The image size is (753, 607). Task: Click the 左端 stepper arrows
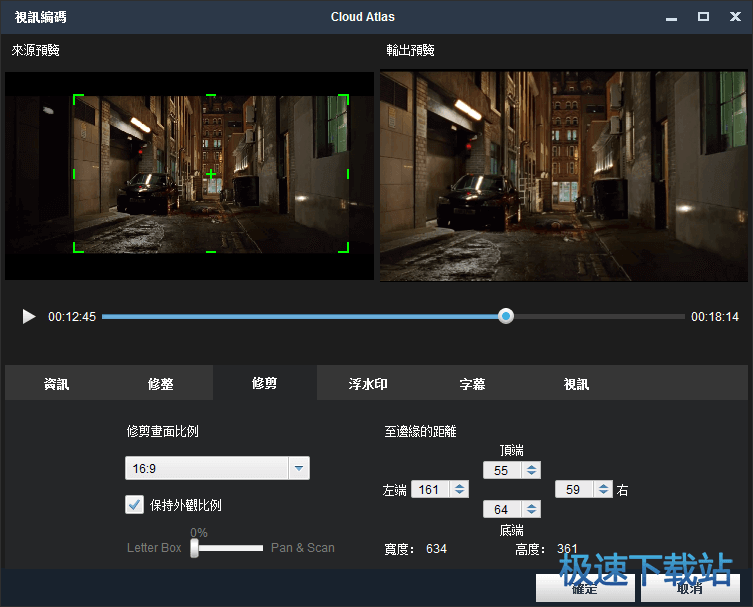pos(459,489)
